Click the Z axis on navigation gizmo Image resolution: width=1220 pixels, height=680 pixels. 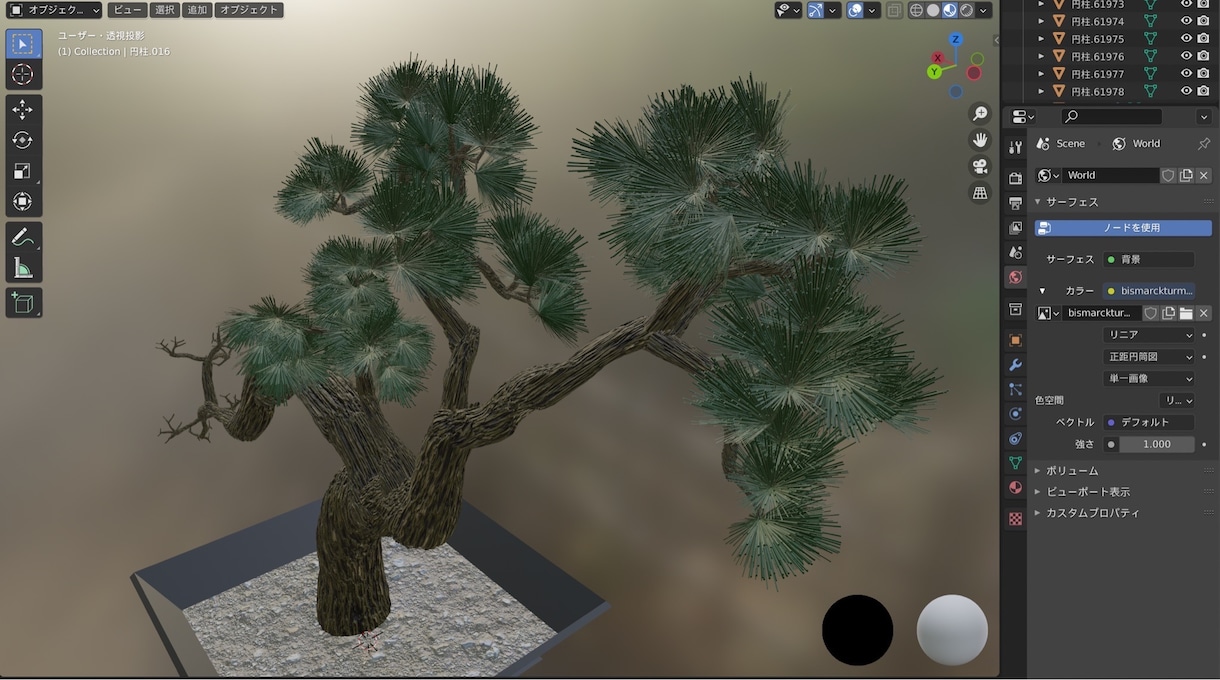(x=956, y=39)
